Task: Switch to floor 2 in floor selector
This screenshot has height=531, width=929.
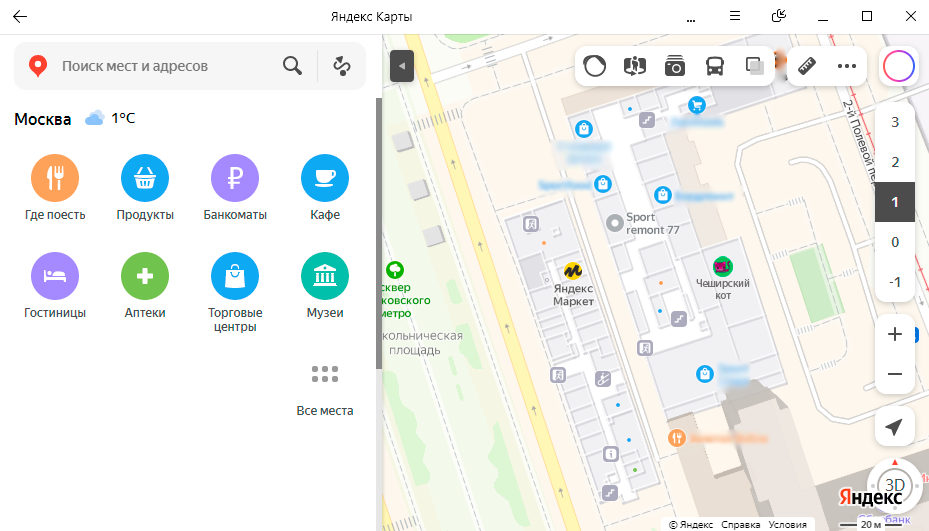Action: 895,162
